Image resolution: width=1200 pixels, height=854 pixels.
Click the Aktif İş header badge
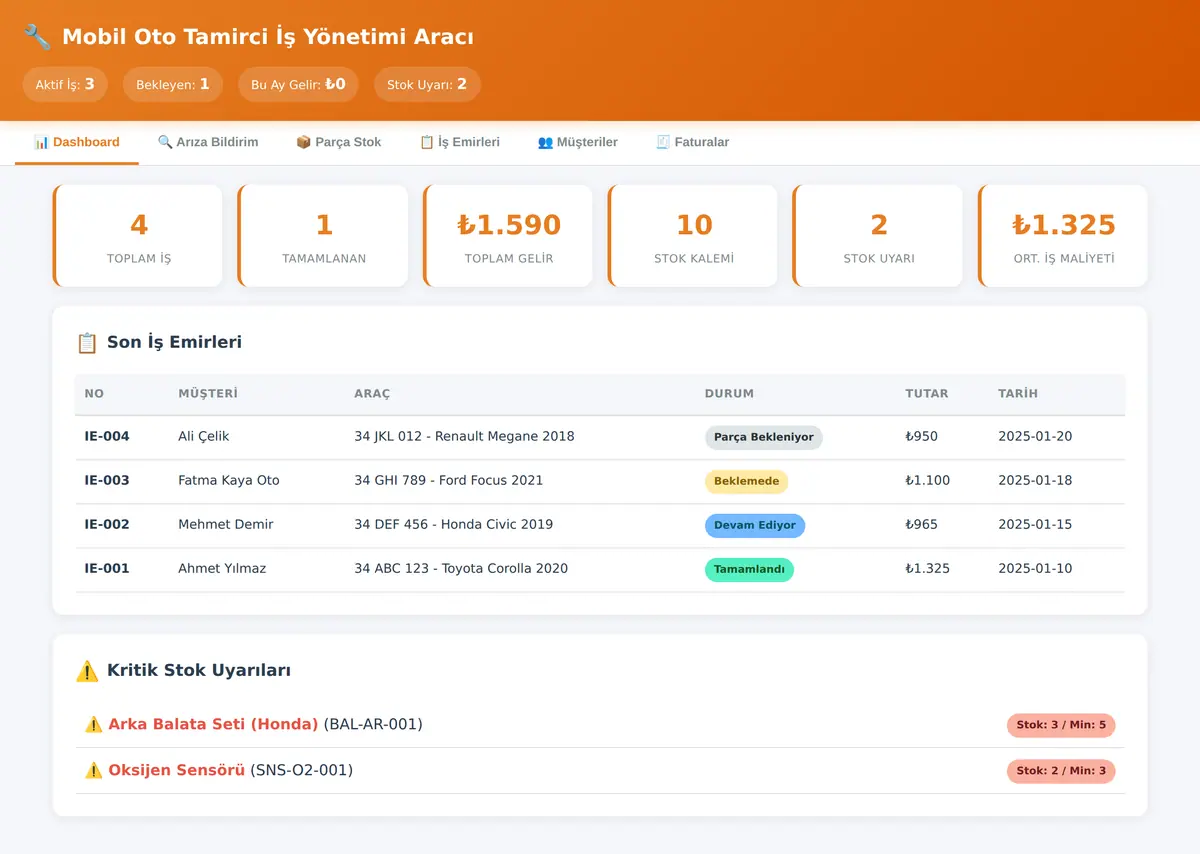tap(65, 85)
